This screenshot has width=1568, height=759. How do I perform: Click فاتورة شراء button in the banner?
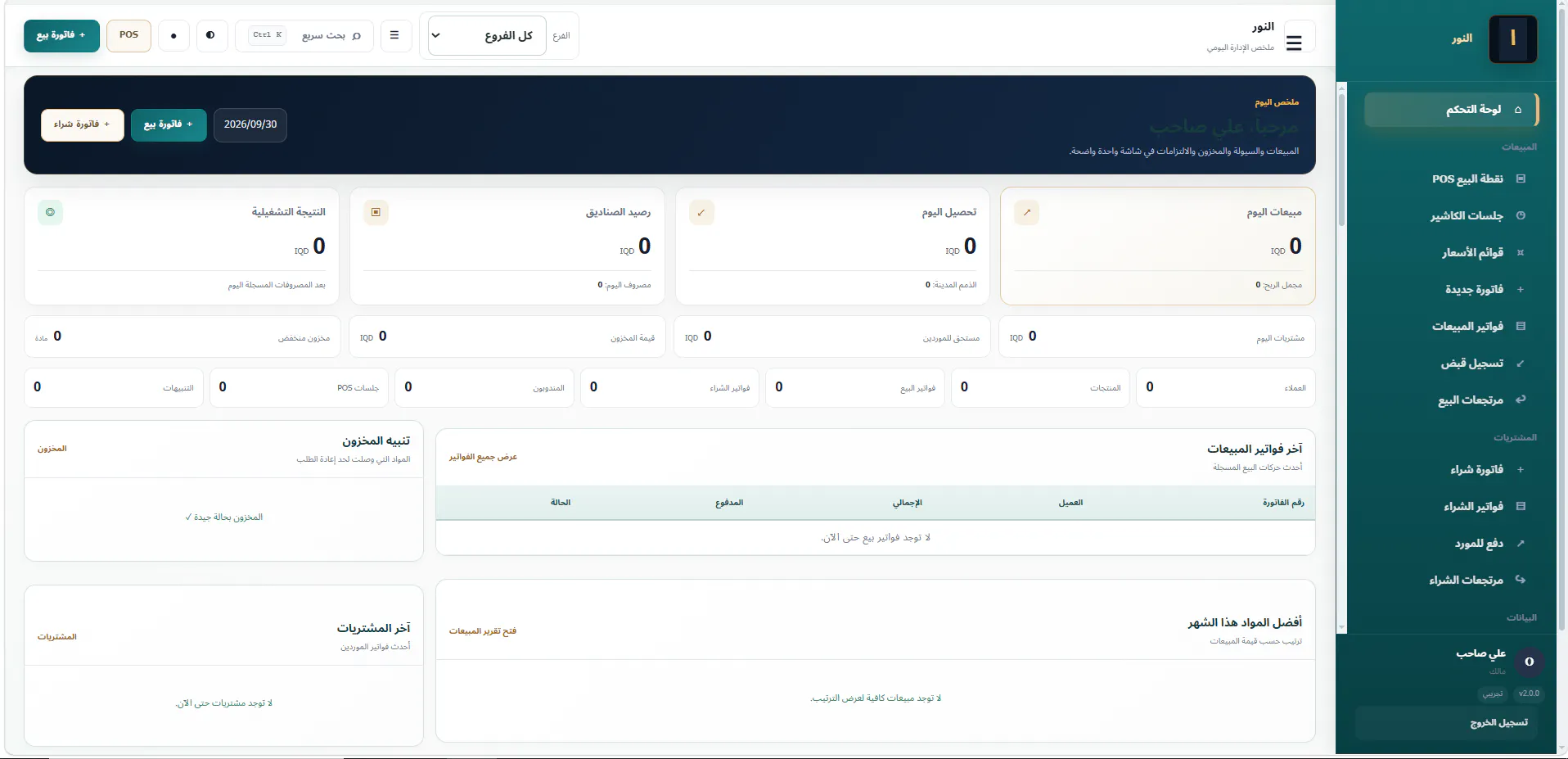point(82,124)
